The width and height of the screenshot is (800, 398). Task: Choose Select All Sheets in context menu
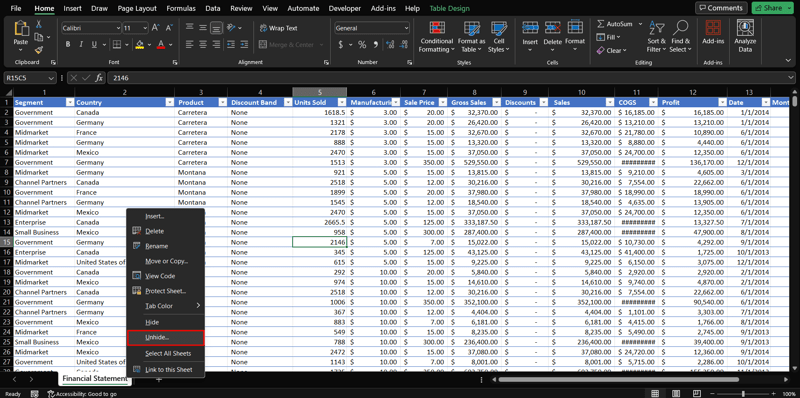[x=166, y=354]
